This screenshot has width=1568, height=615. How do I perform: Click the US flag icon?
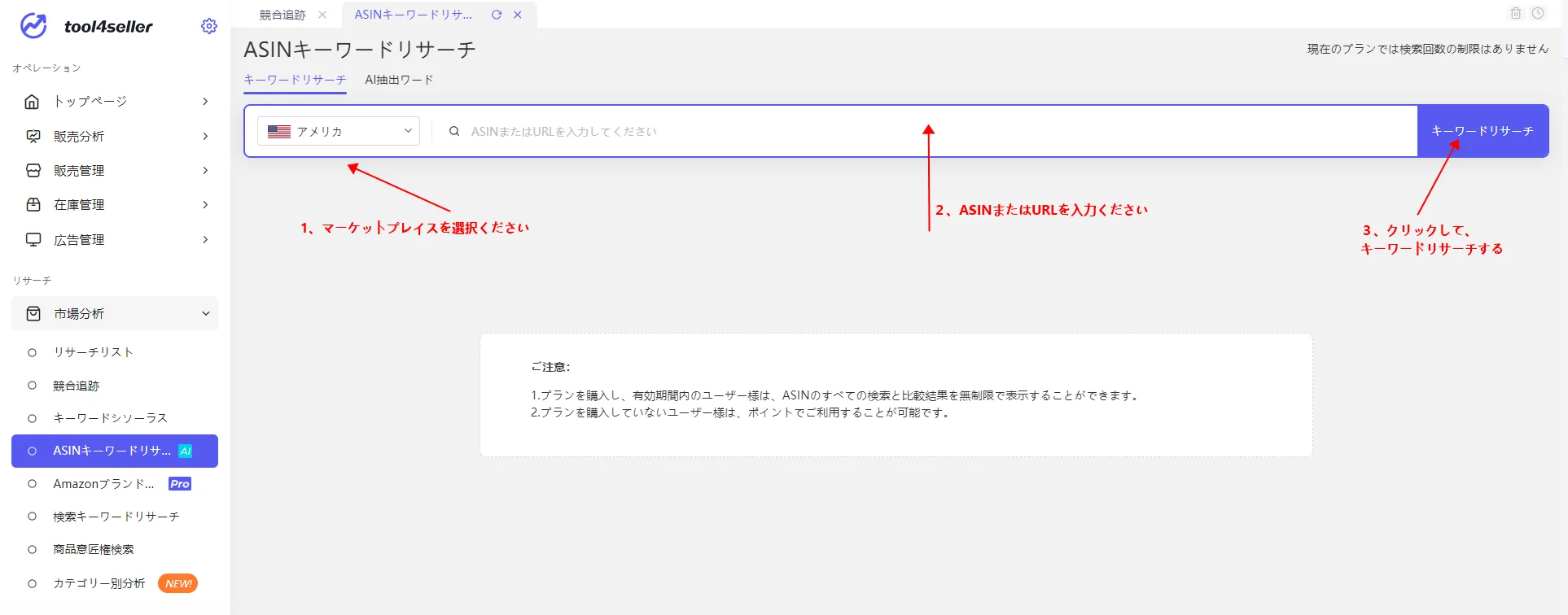point(279,131)
